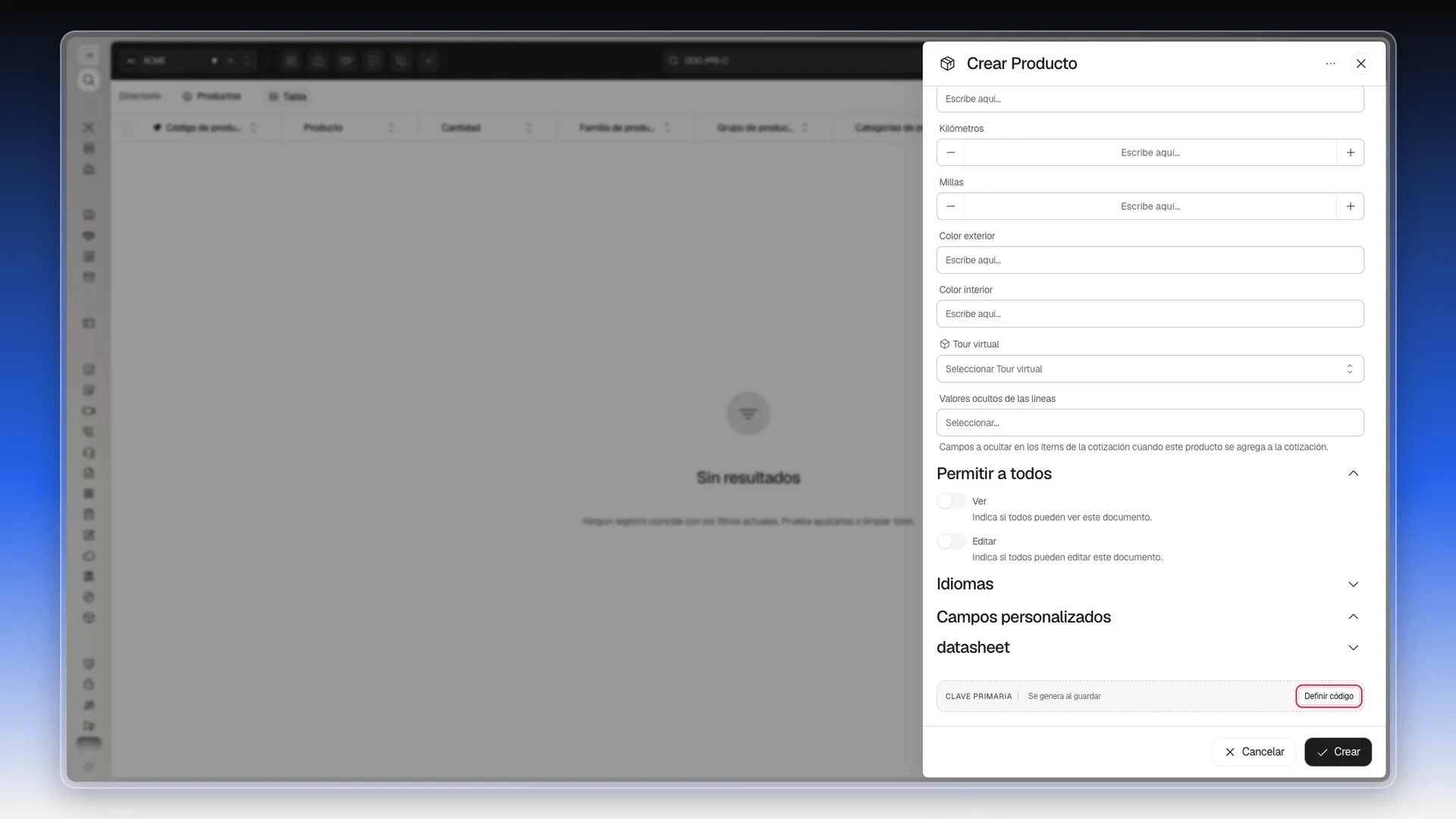The height and width of the screenshot is (819, 1456).
Task: Collapse the Campos personalizados section
Action: [1354, 617]
